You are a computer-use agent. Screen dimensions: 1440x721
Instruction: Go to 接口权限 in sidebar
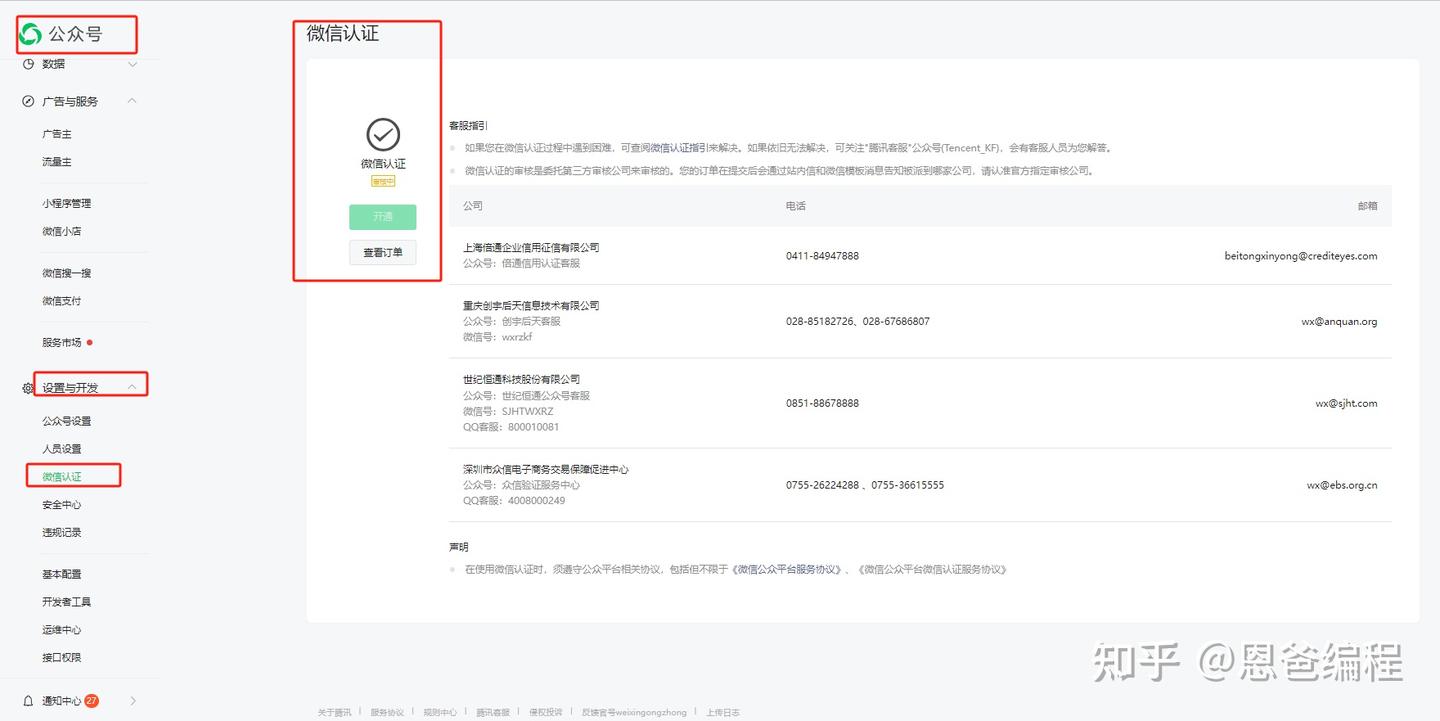pos(62,658)
